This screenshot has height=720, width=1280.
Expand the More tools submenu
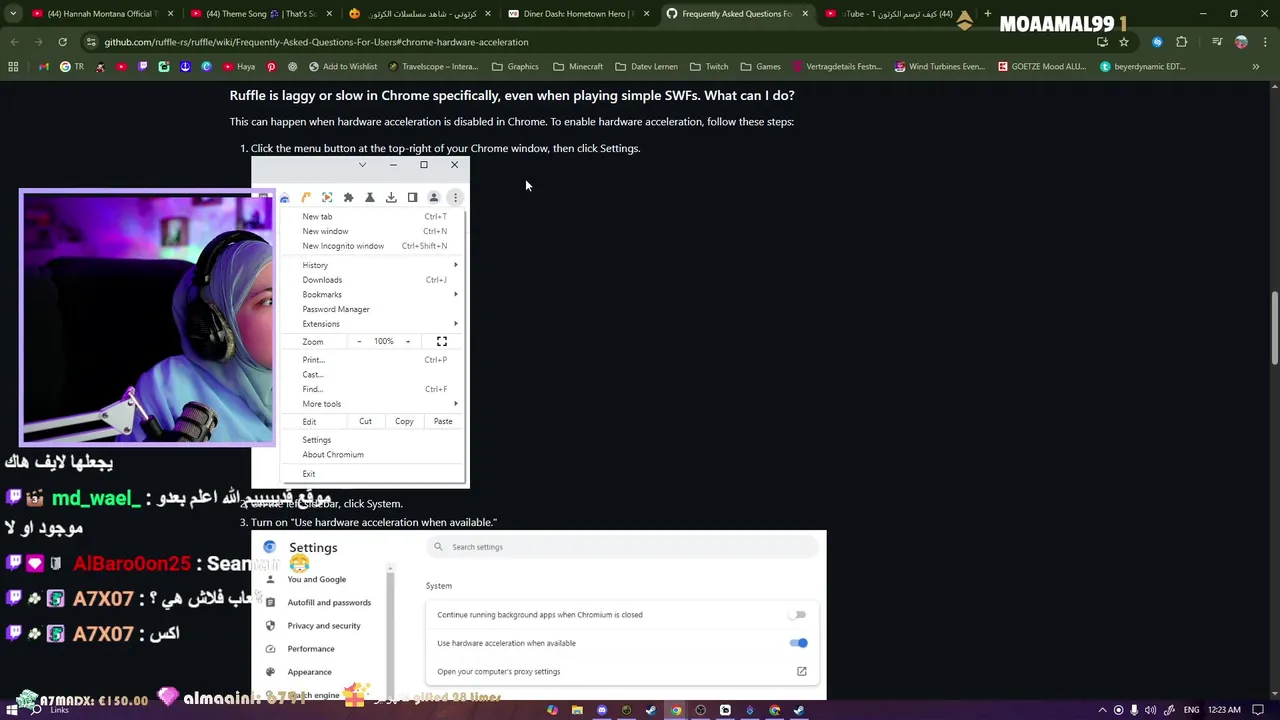456,404
